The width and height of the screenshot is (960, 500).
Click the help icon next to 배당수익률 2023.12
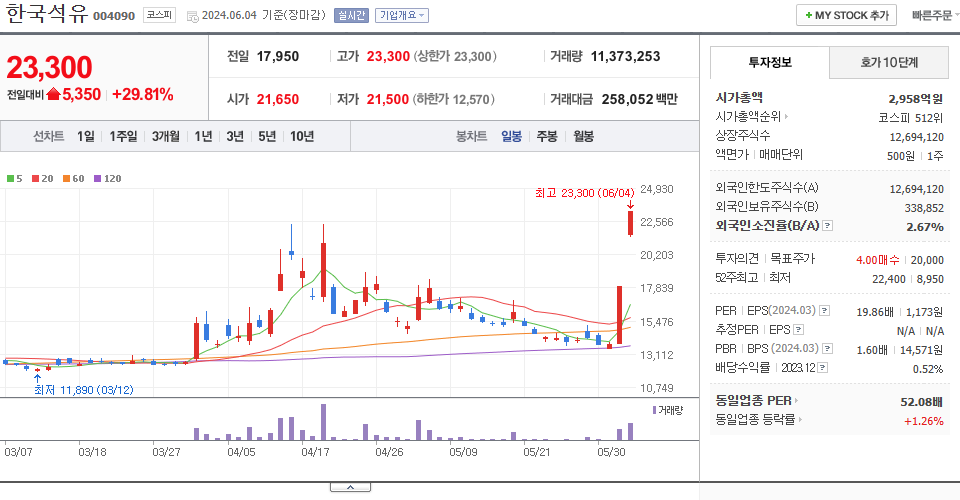click(x=823, y=368)
